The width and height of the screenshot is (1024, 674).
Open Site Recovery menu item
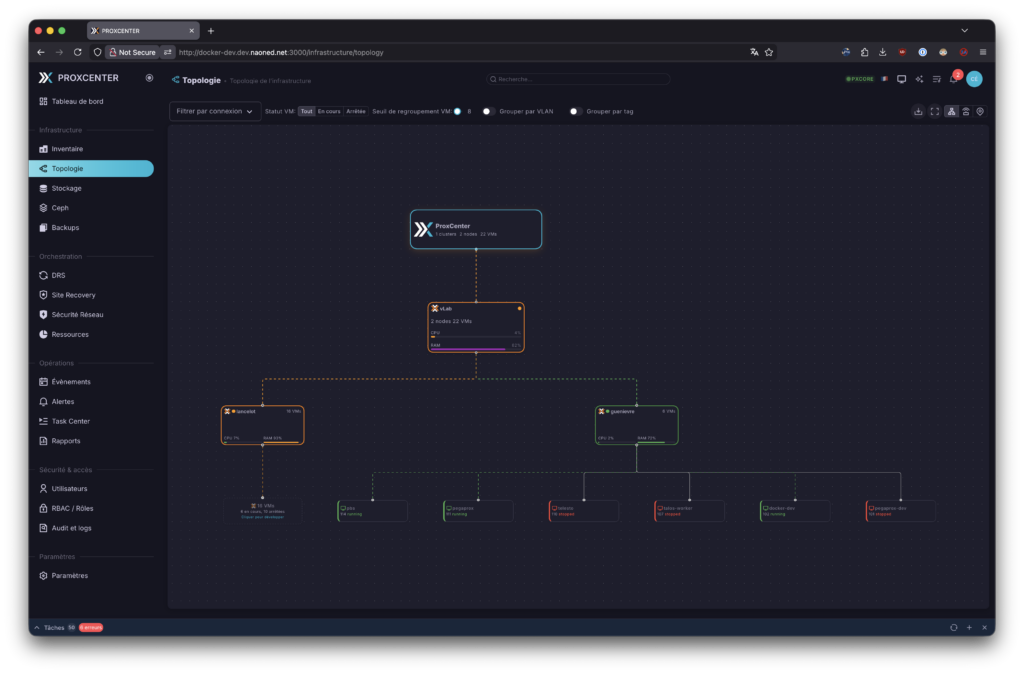73,295
